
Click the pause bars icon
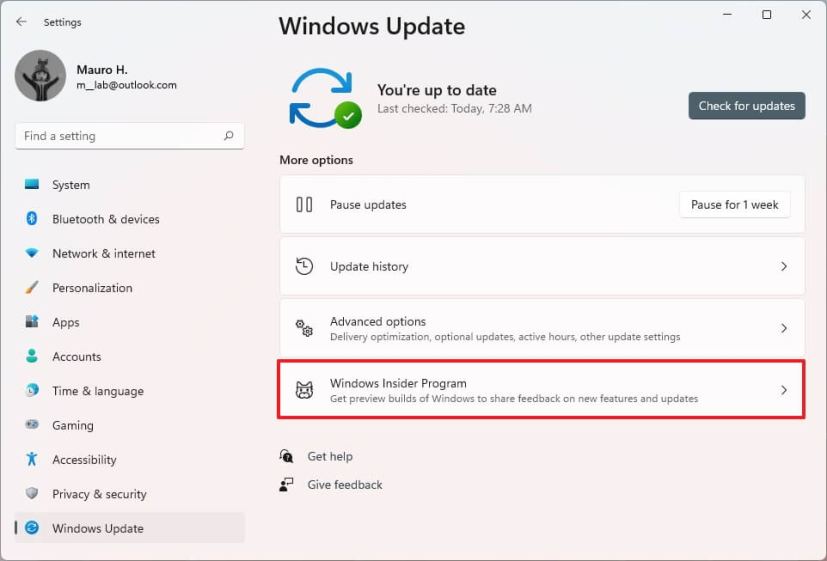click(304, 205)
